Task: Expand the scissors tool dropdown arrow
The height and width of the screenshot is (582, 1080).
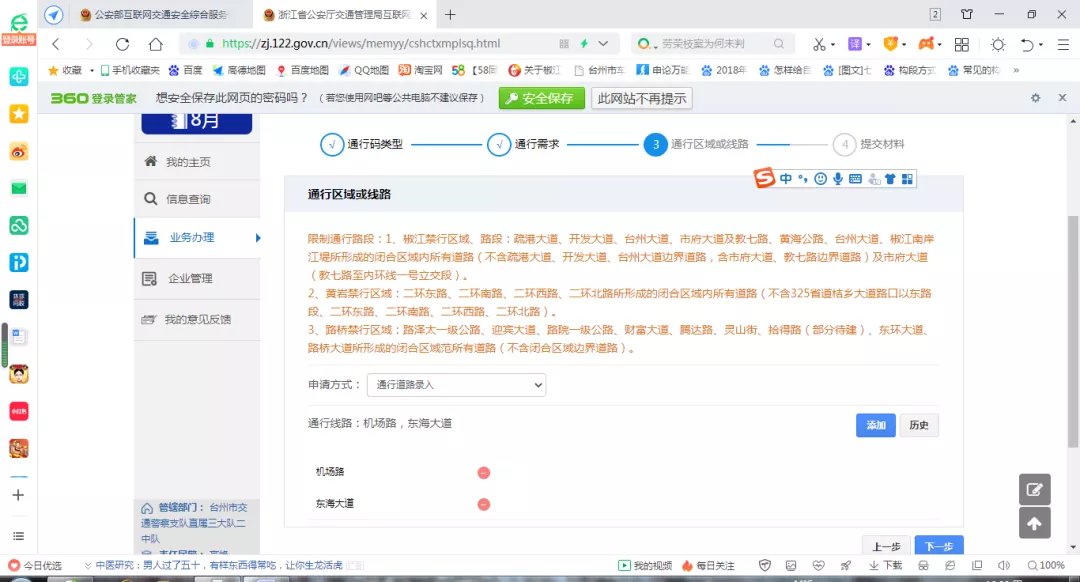Action: (x=833, y=45)
